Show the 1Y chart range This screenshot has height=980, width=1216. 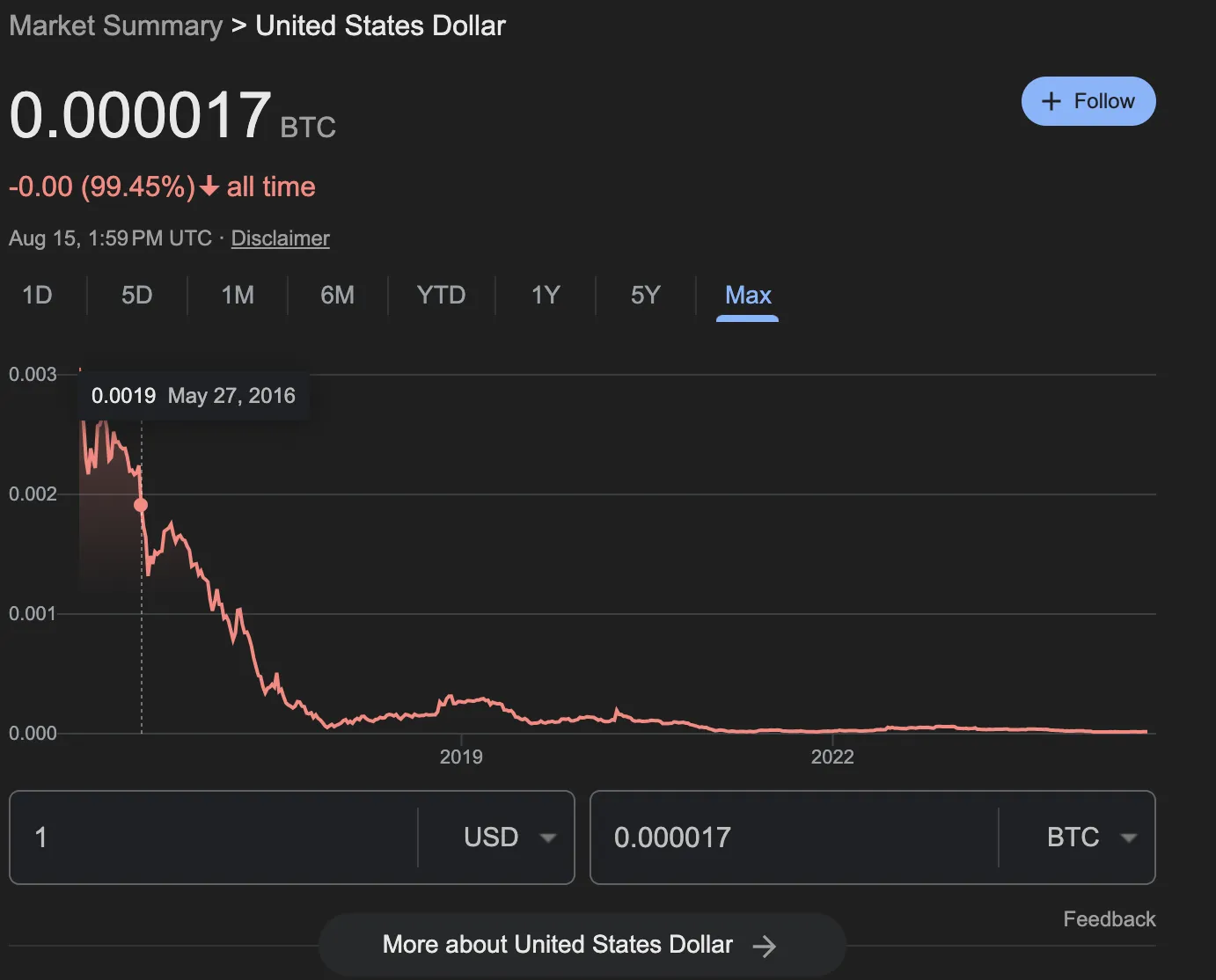546,295
